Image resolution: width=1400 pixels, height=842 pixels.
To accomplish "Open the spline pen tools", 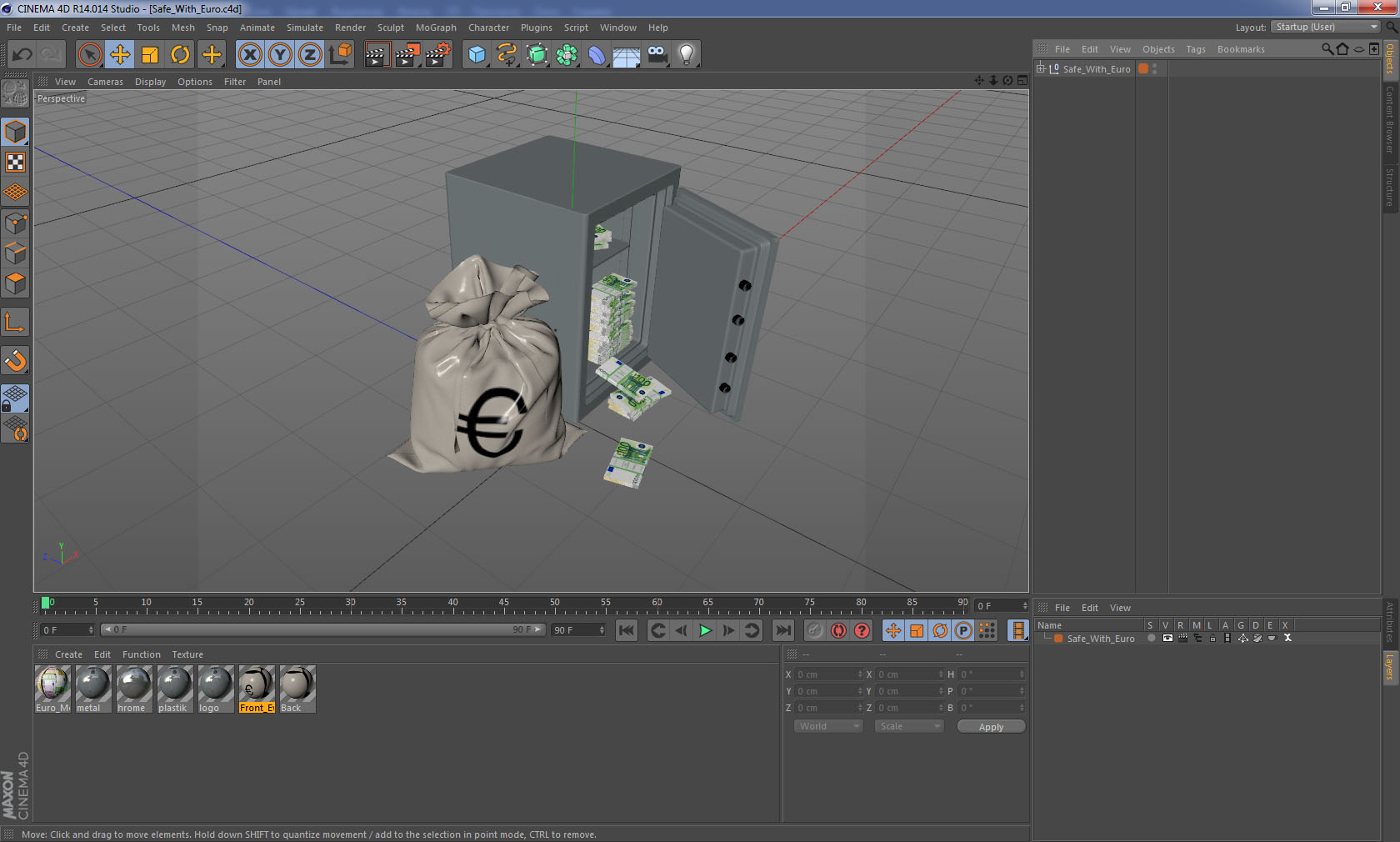I will [x=507, y=55].
